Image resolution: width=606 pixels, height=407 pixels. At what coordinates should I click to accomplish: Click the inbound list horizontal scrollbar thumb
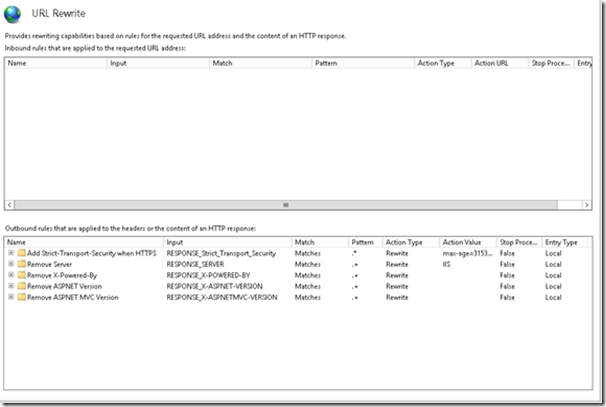(285, 205)
